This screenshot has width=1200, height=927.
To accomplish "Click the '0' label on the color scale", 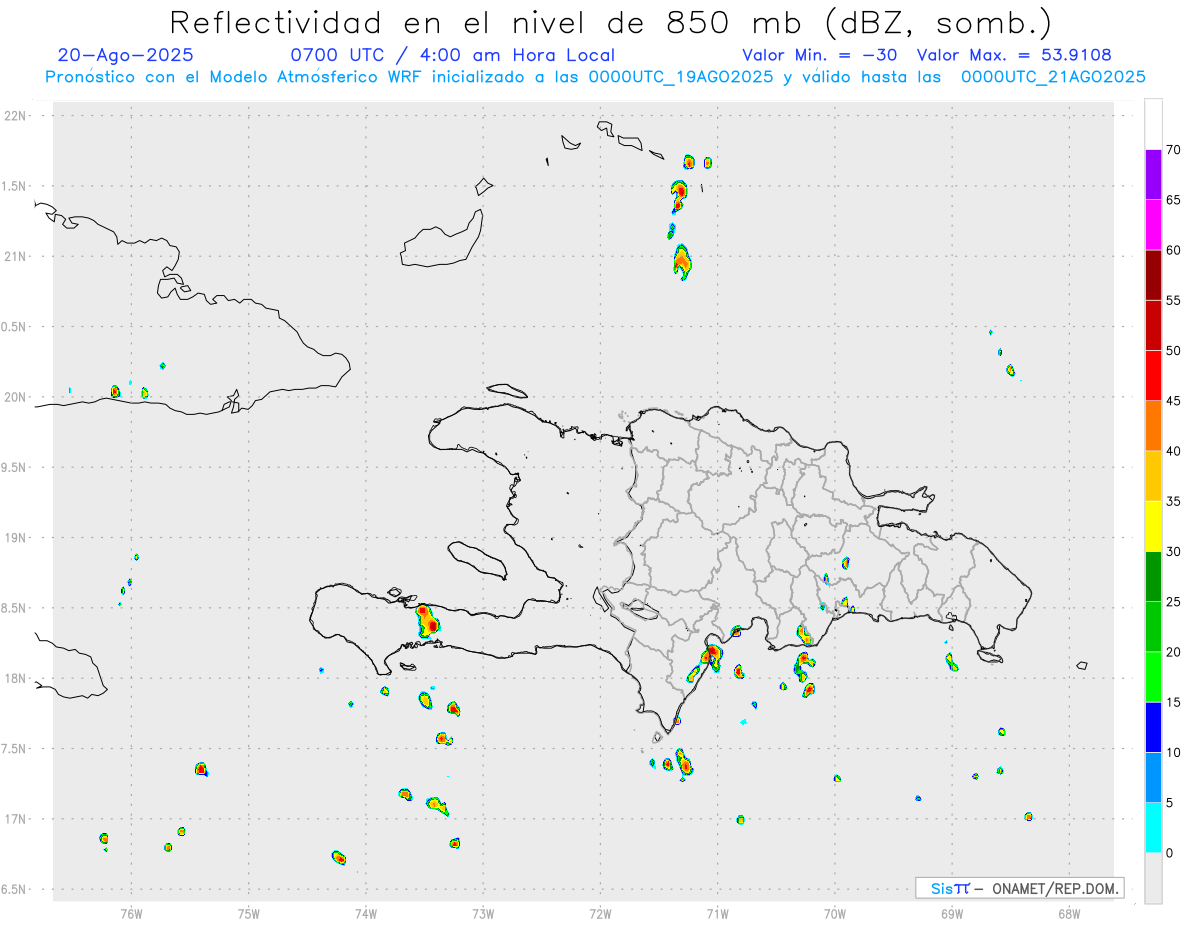I will pos(1169,852).
